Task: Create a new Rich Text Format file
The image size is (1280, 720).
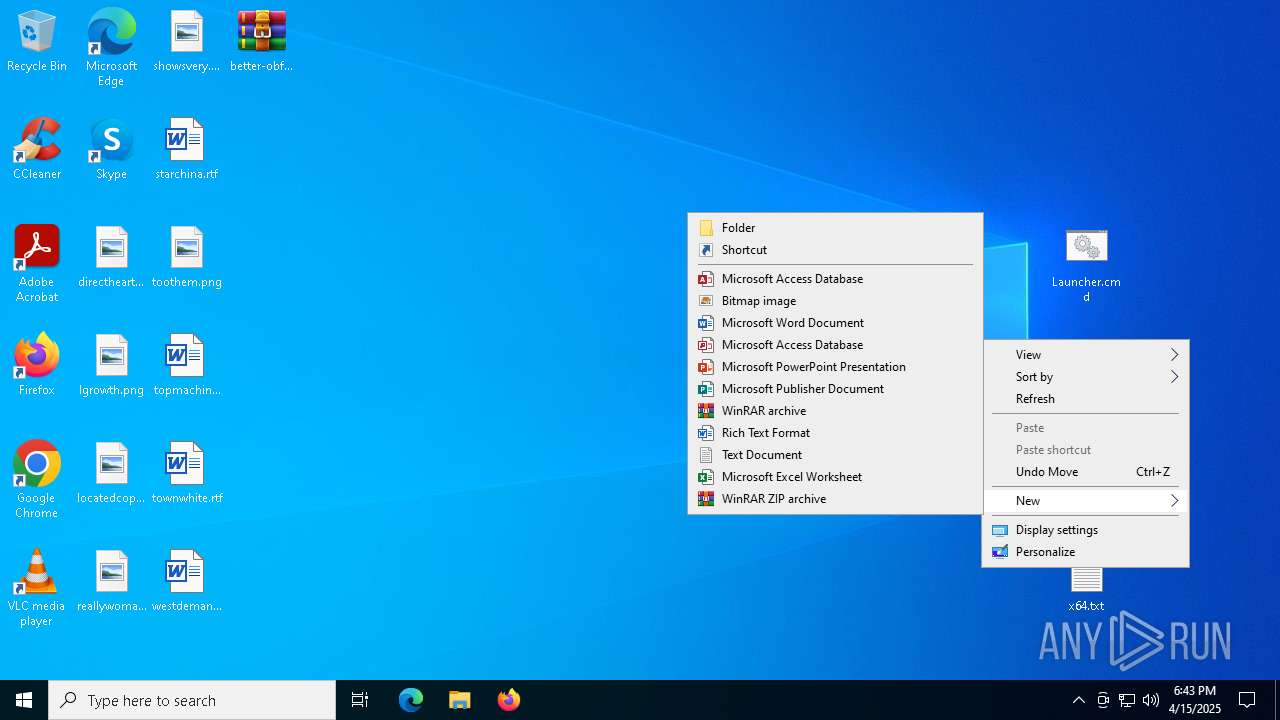Action: 835,433
